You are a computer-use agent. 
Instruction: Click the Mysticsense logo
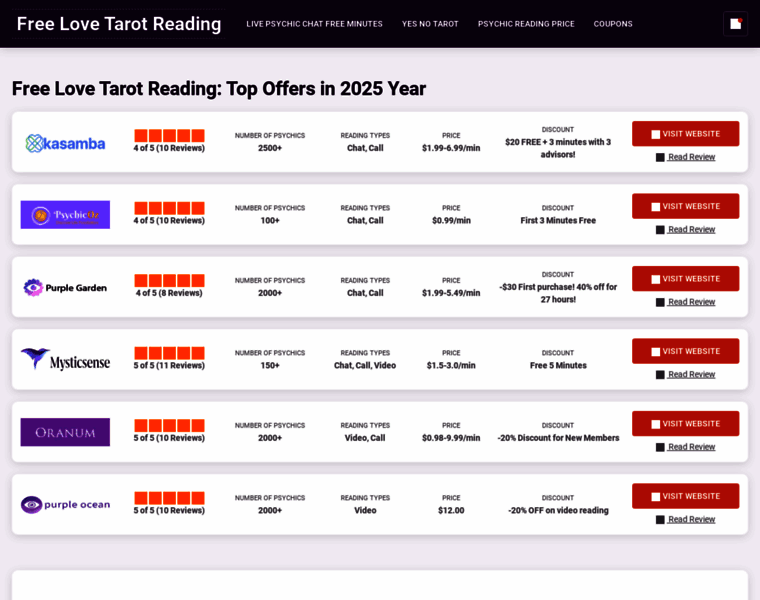pyautogui.click(x=65, y=360)
